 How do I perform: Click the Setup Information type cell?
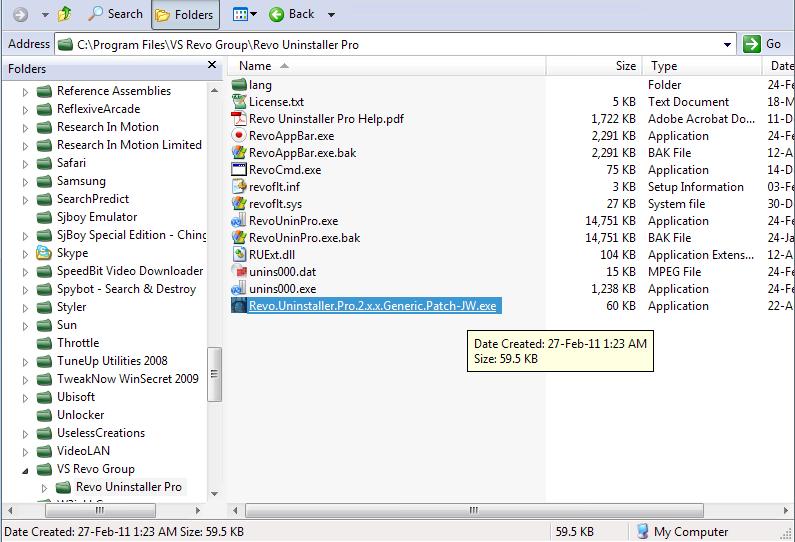[x=696, y=187]
